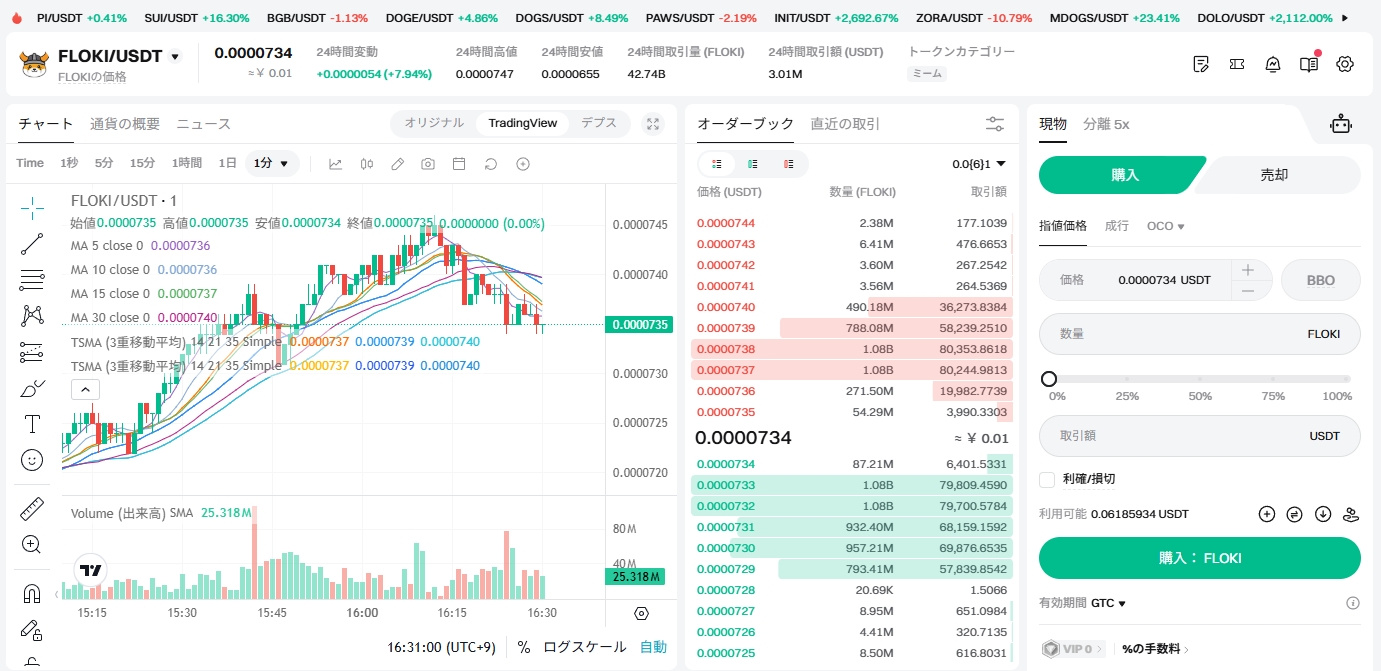
Task: Open the trading bot robot icon
Action: 1341,124
